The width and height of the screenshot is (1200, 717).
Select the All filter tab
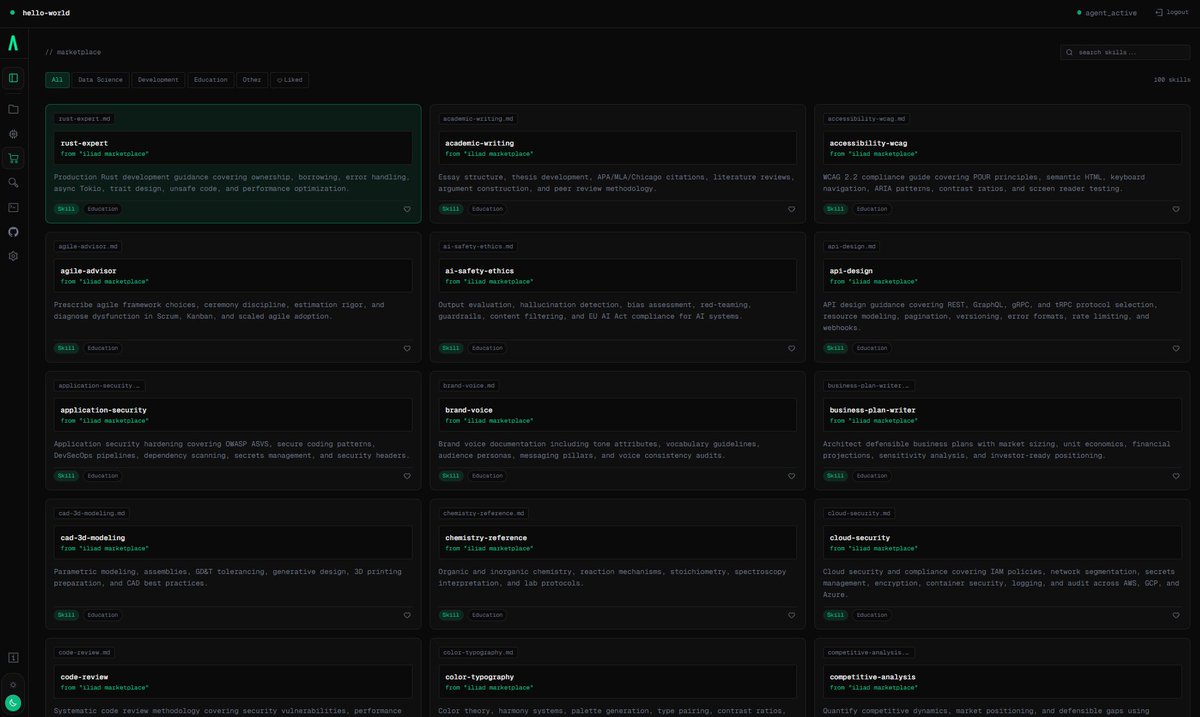(57, 80)
